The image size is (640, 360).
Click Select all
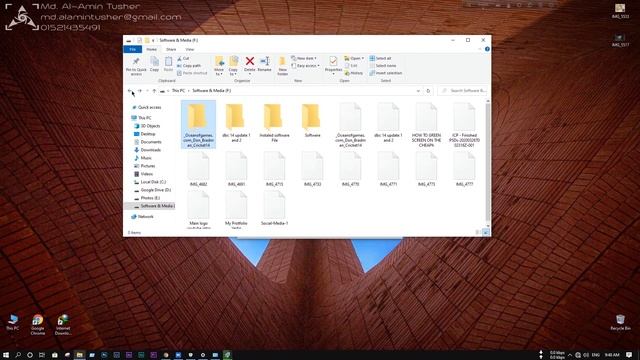[x=380, y=58]
